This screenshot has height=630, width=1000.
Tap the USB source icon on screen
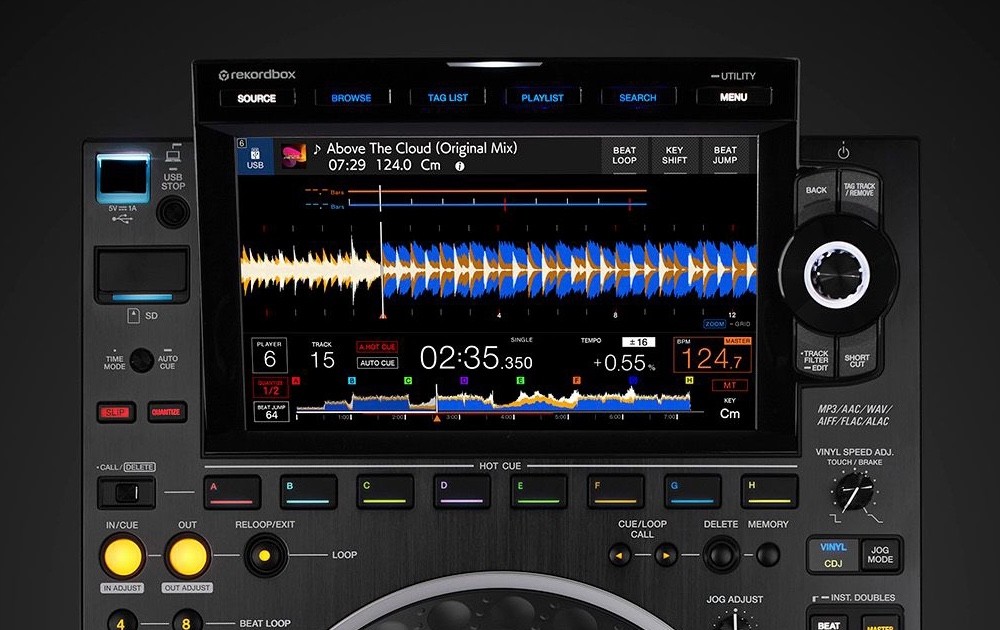coord(254,157)
